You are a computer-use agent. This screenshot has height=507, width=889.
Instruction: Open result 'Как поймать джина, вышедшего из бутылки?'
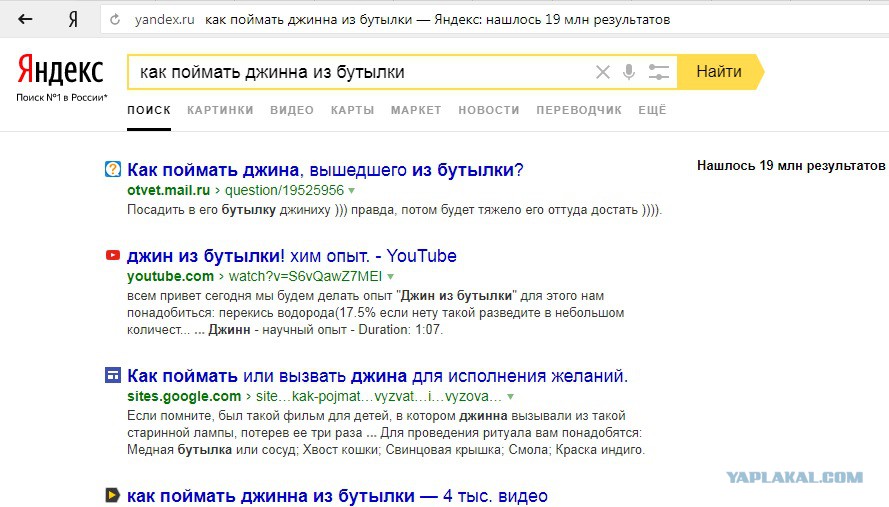click(325, 170)
